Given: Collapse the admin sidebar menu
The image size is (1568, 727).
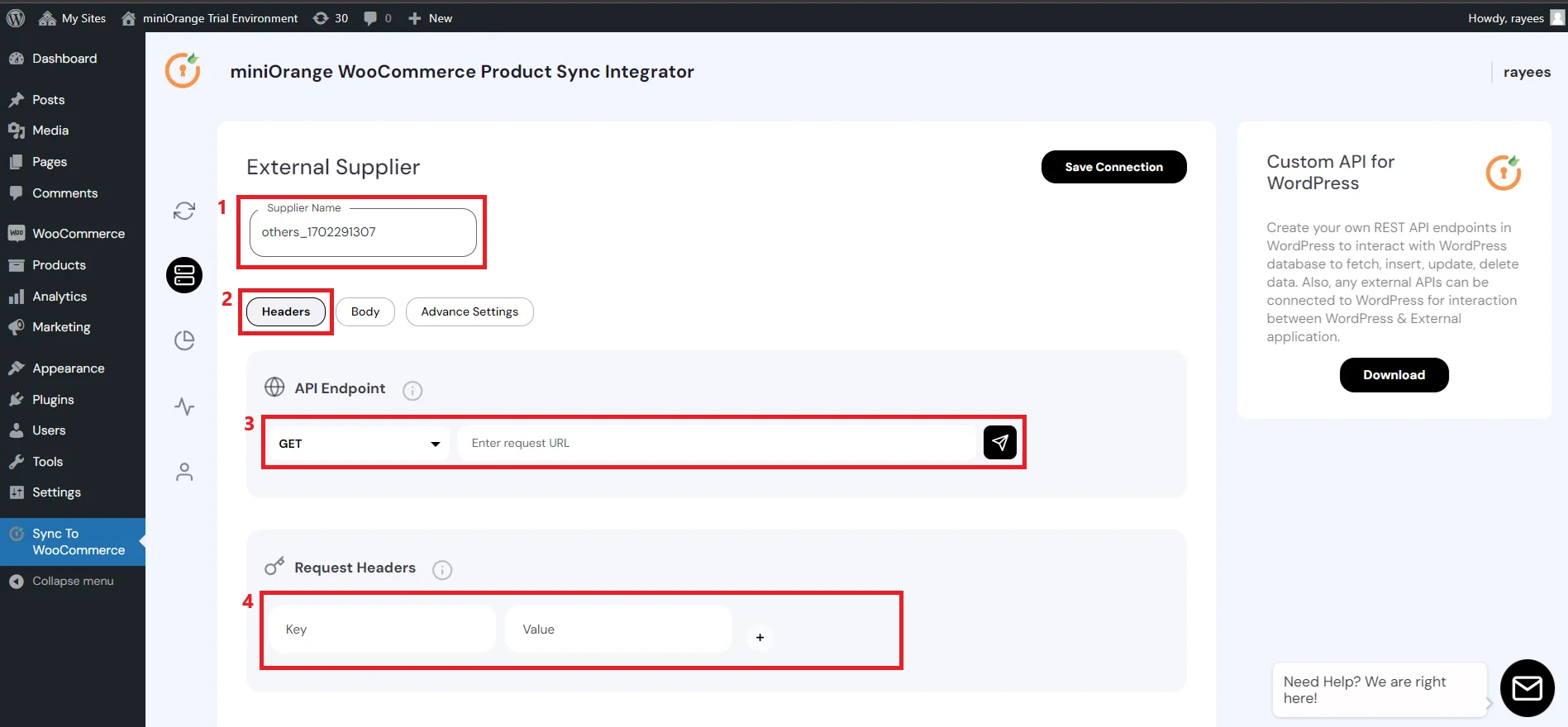Looking at the screenshot, I should point(73,581).
